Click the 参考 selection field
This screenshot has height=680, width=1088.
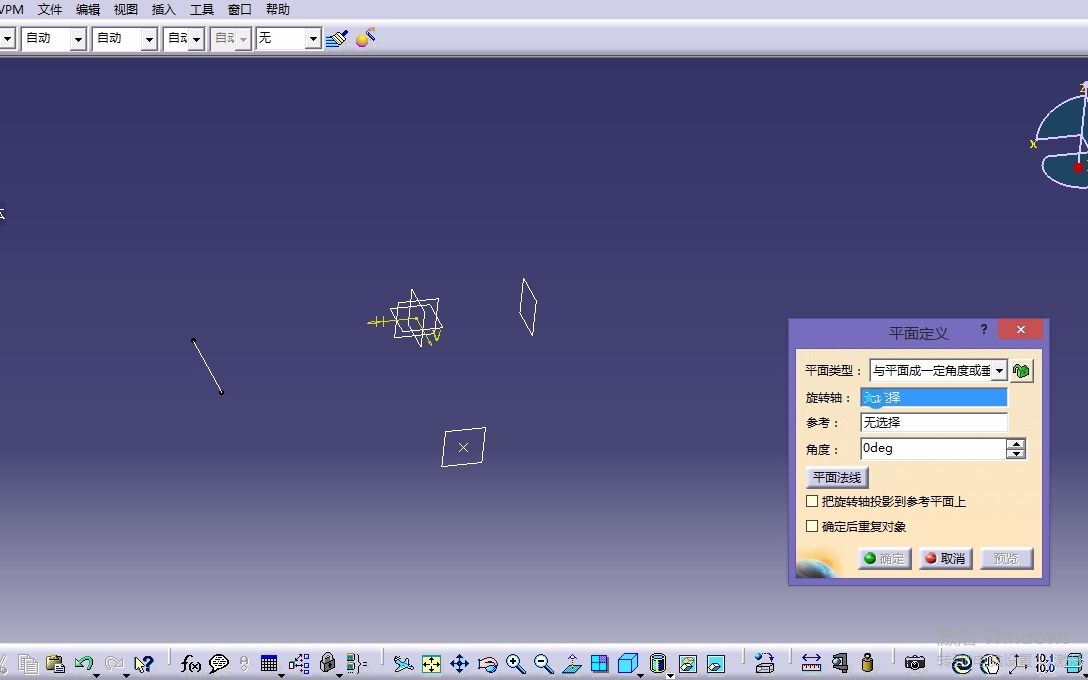(934, 422)
